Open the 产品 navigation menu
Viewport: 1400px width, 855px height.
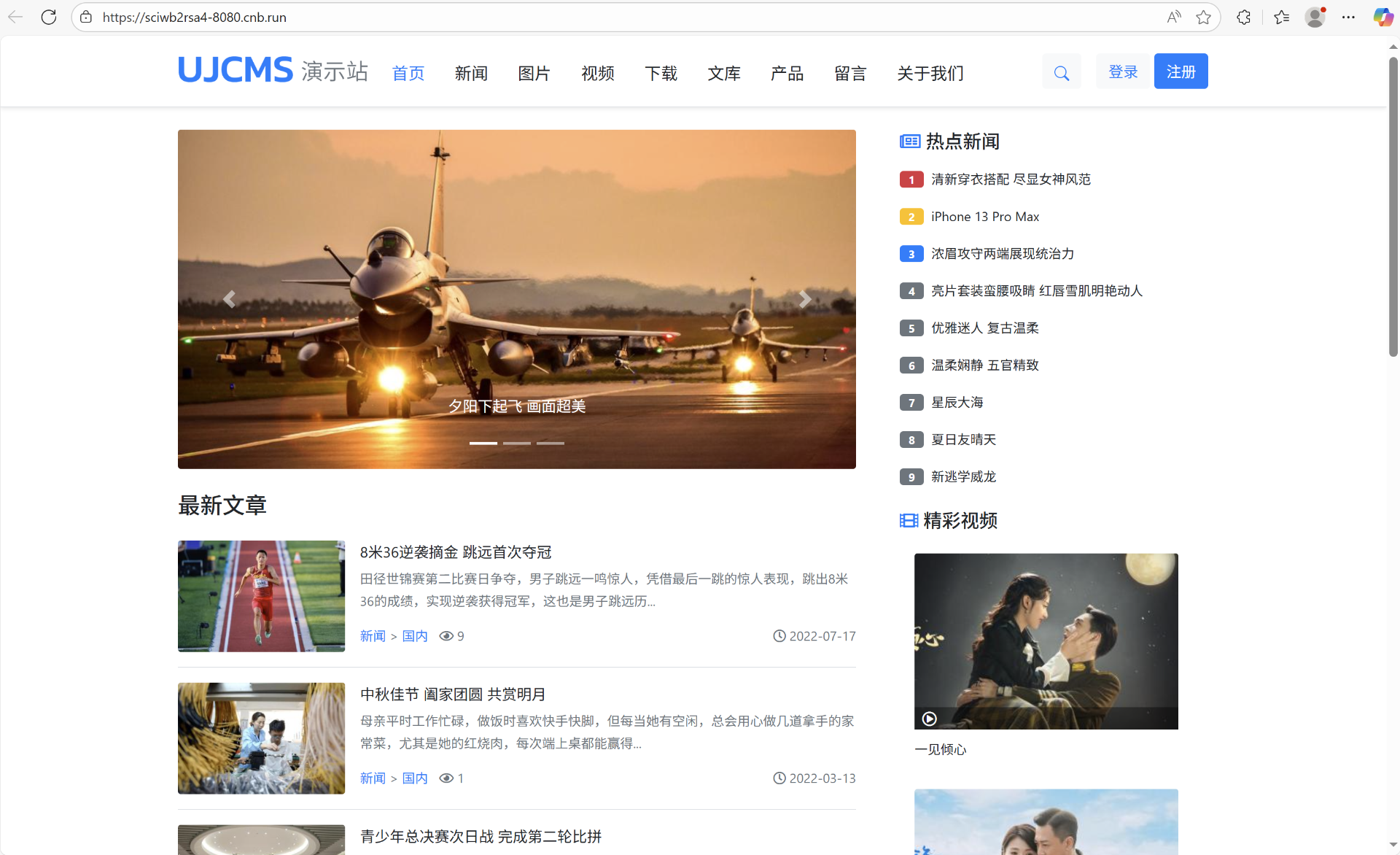[787, 73]
